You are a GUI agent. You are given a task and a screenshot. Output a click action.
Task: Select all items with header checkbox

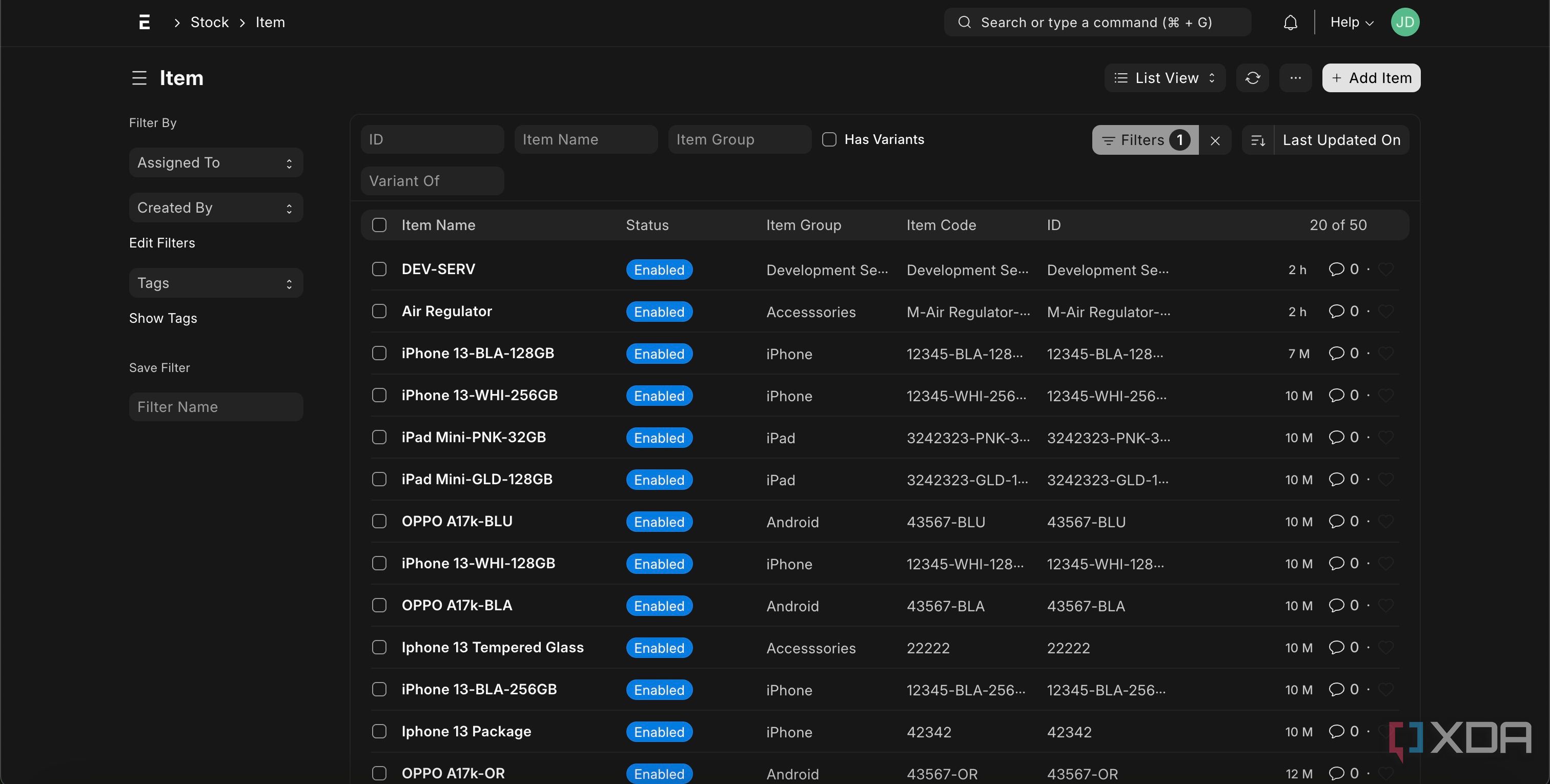point(379,225)
